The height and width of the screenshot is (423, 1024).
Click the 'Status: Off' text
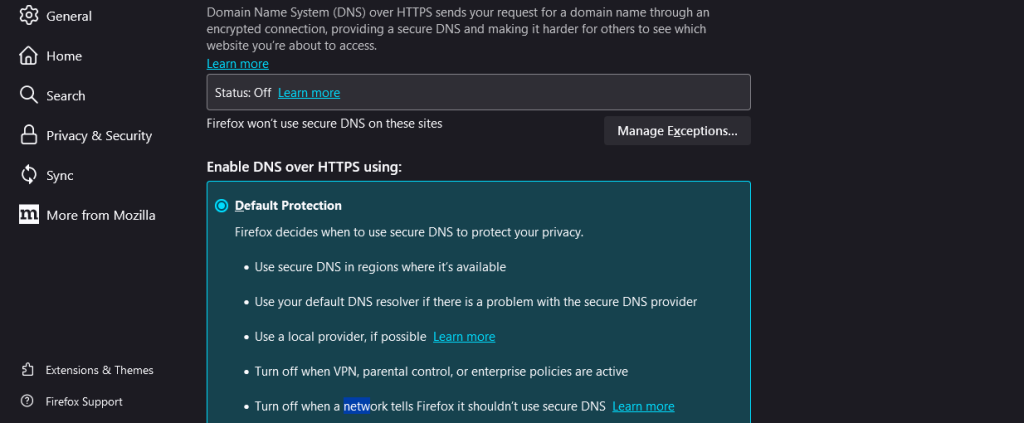(x=243, y=93)
